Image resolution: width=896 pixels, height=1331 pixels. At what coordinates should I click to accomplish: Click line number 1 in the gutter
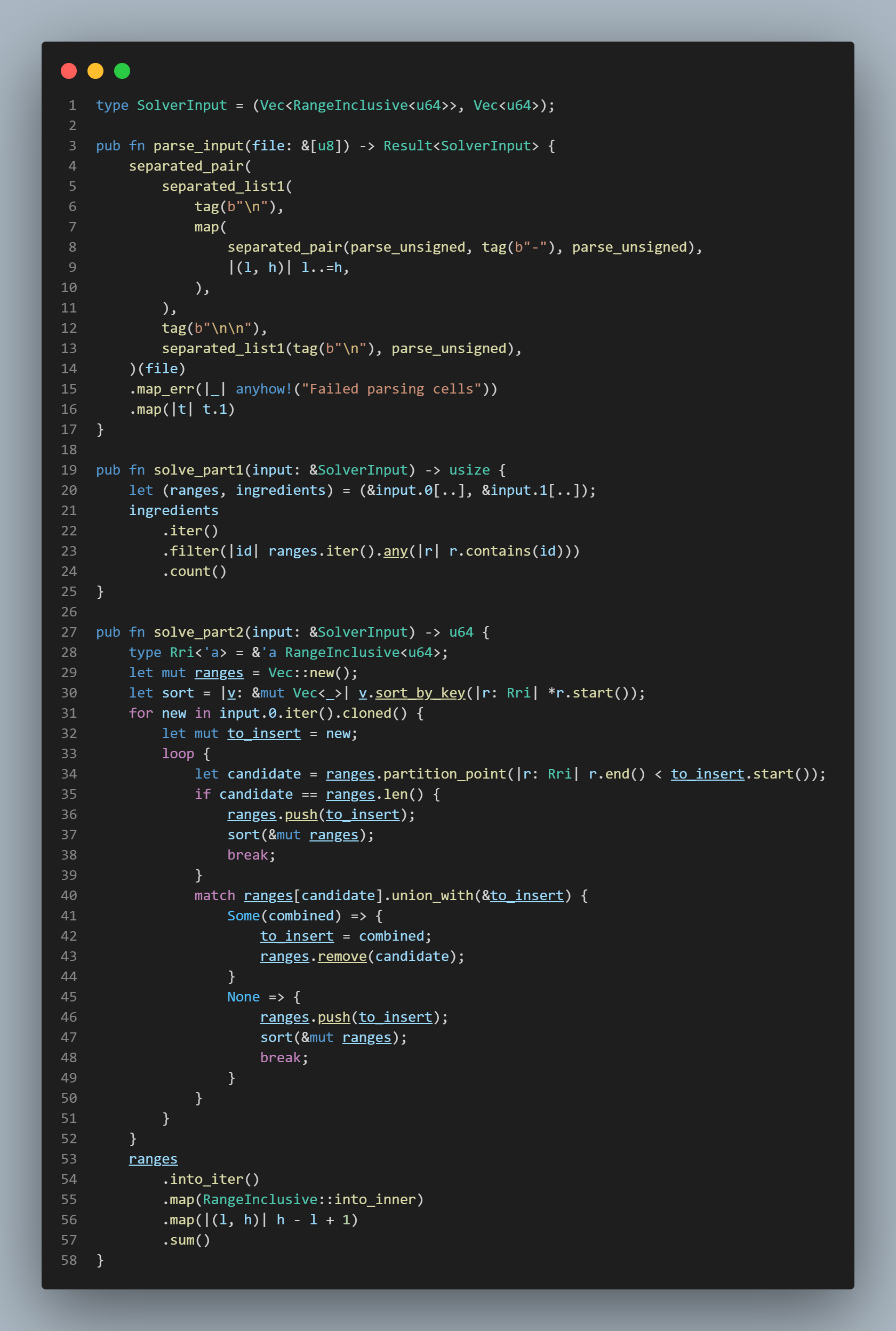point(73,105)
